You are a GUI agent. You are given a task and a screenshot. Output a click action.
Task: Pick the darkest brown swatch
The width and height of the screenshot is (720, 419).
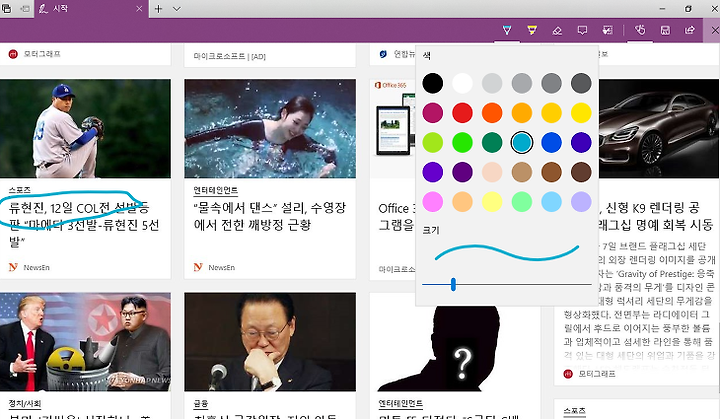tap(581, 172)
